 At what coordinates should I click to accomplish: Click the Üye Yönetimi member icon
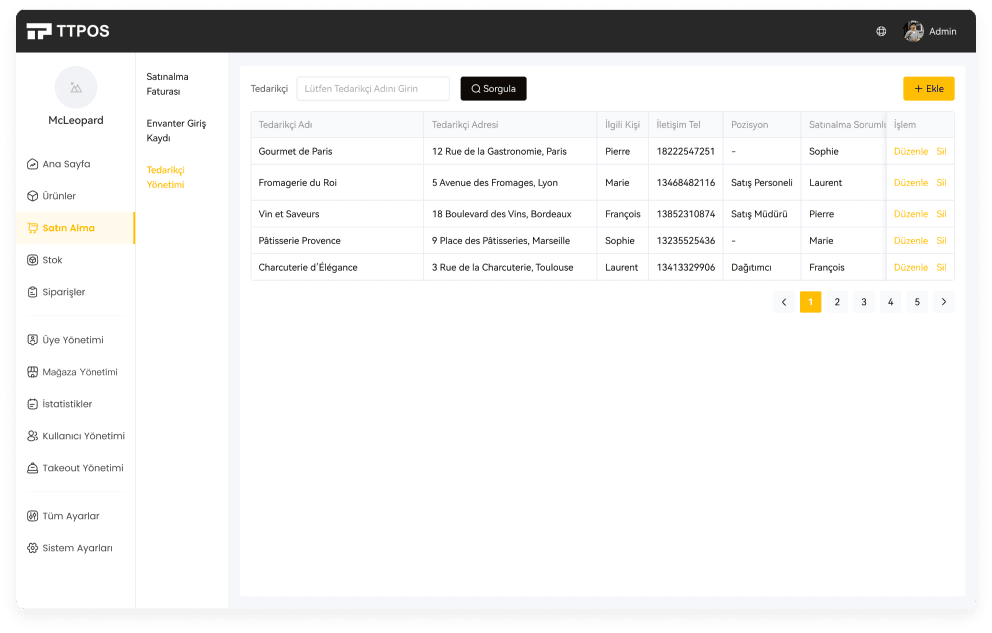click(32, 340)
